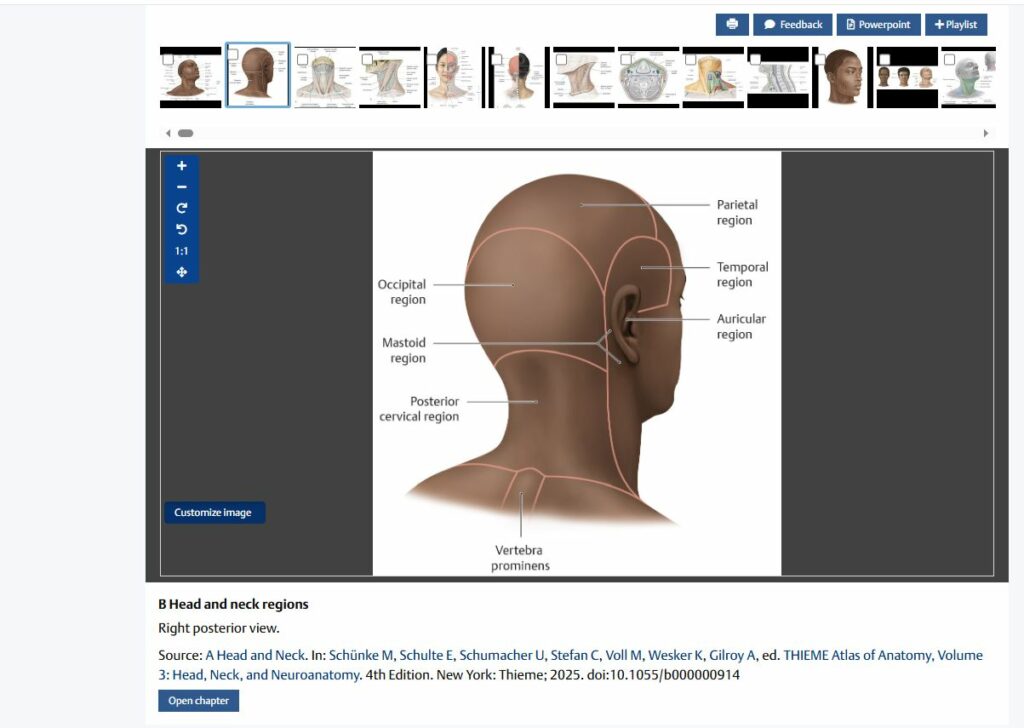
Task: Reset image to 1:1 scale
Action: [x=181, y=251]
